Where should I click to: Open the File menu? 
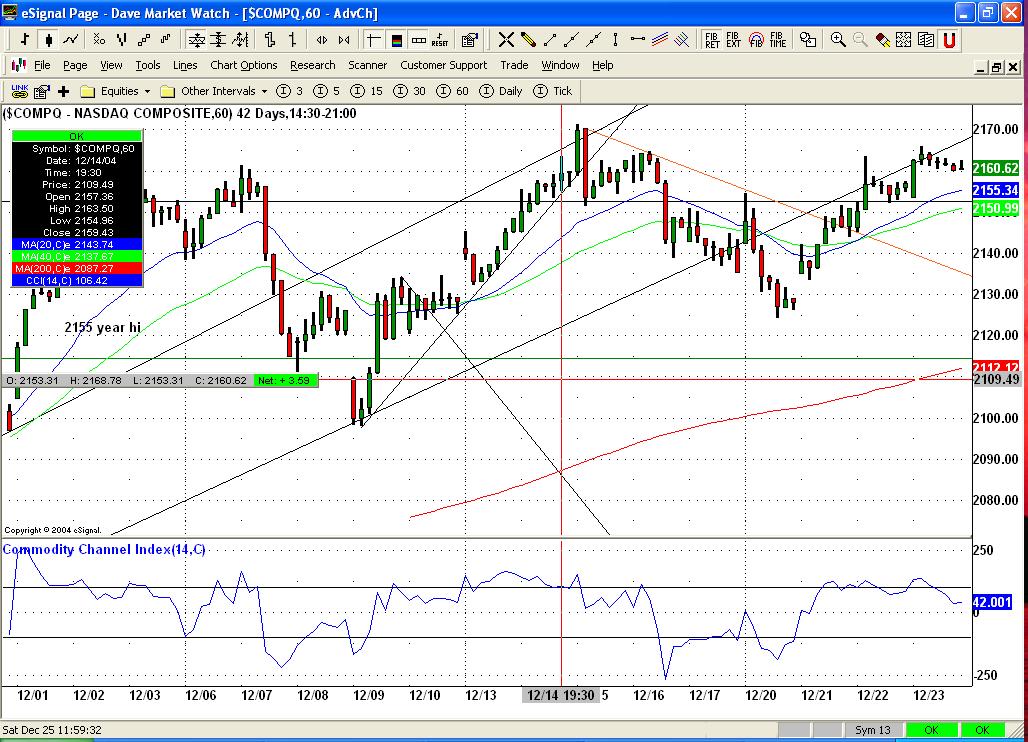click(x=42, y=66)
